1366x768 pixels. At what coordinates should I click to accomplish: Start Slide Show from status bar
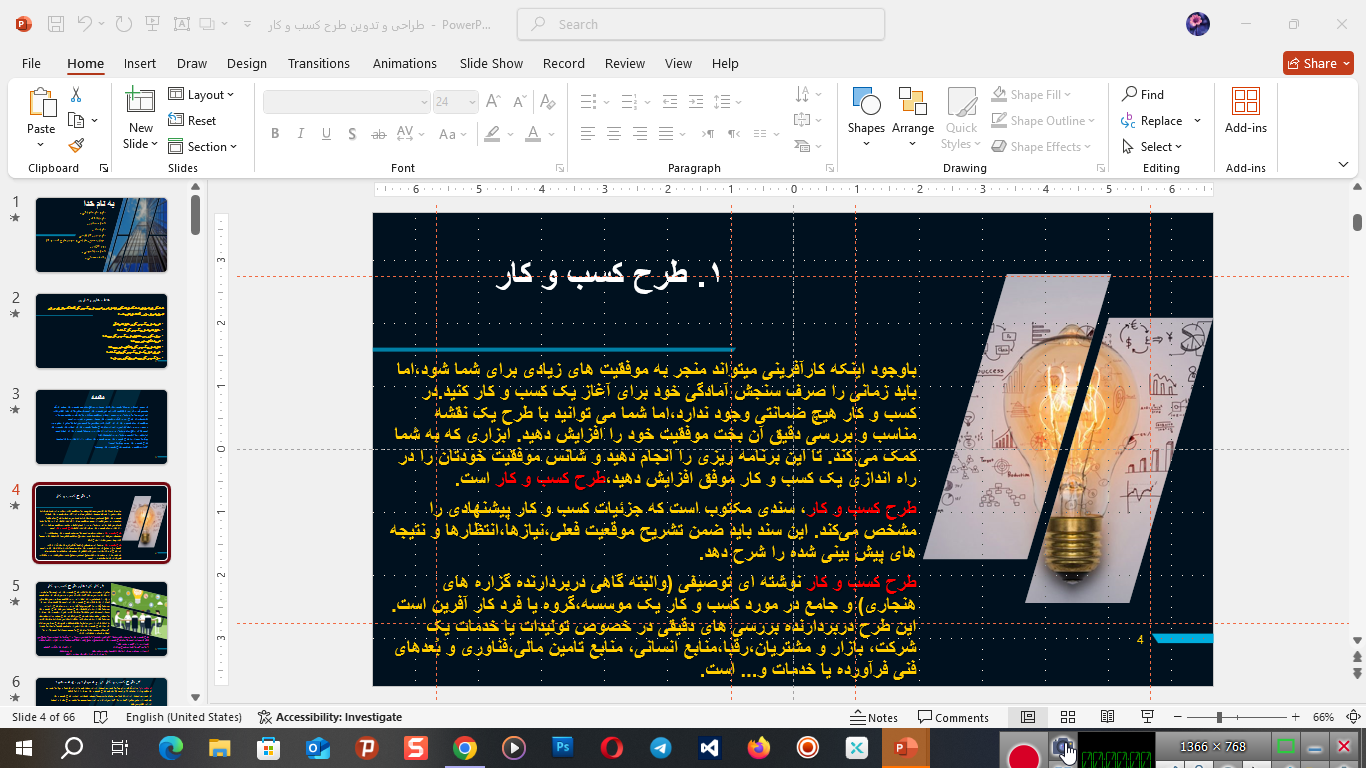(x=1147, y=717)
